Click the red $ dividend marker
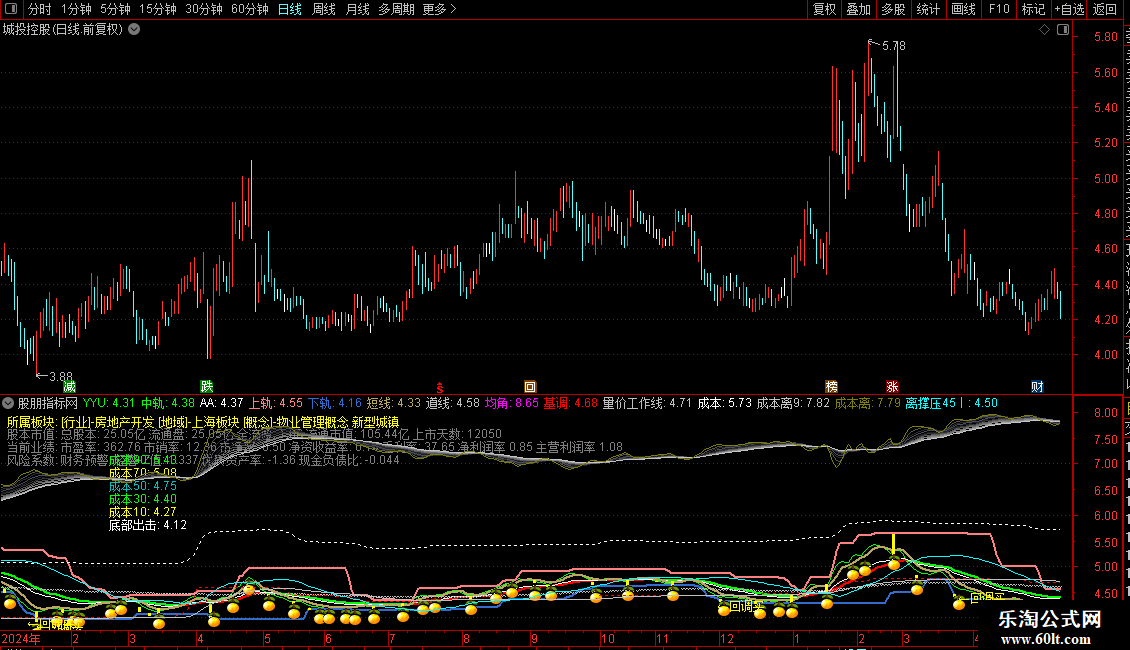1130x650 pixels. 440,388
